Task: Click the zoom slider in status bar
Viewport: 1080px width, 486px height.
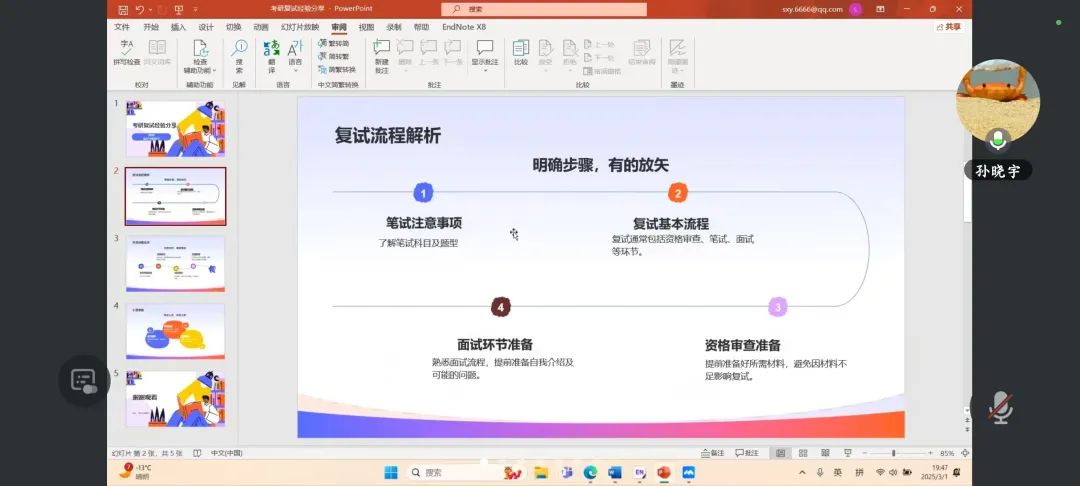Action: pos(893,453)
